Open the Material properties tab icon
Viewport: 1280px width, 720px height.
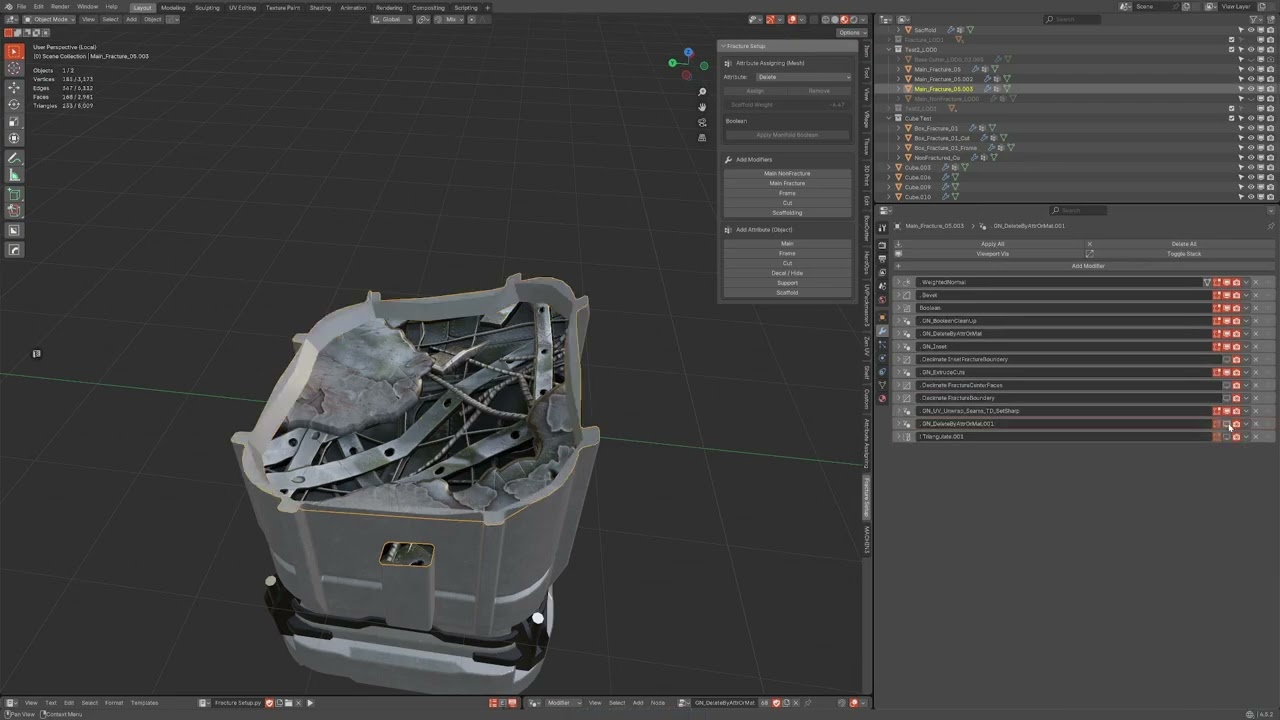[x=882, y=398]
